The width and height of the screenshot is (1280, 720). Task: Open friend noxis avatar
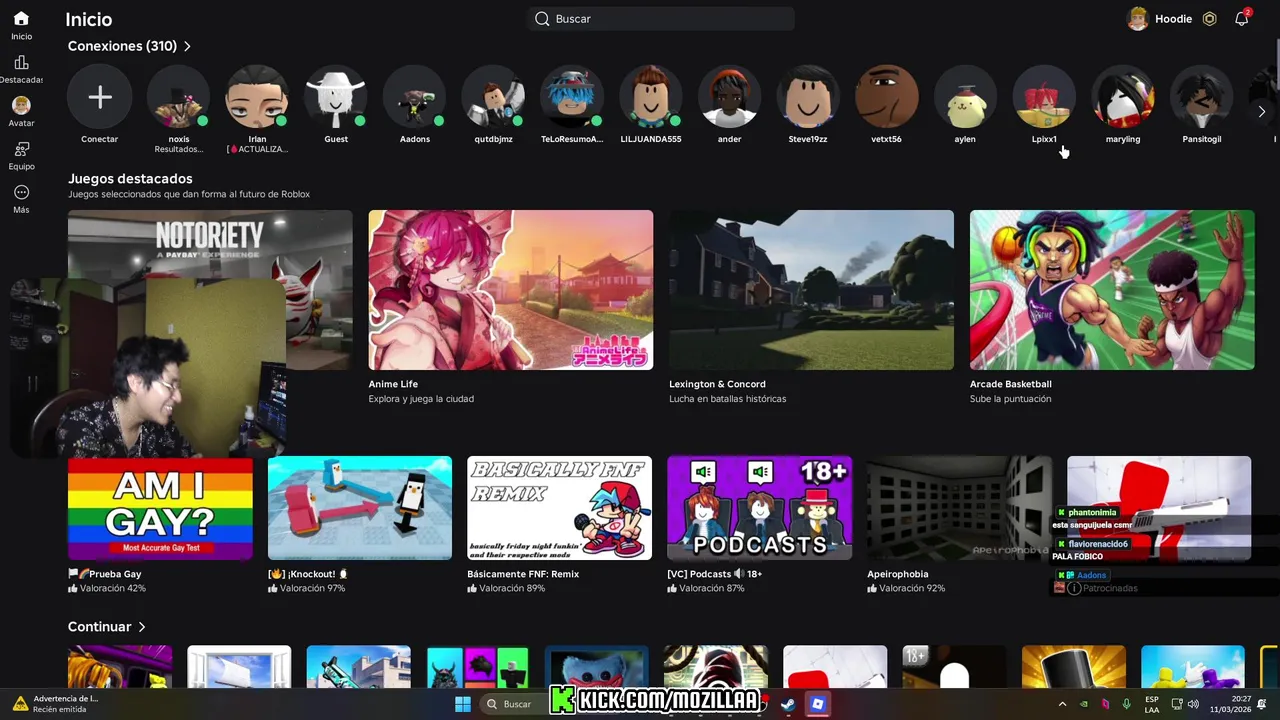pos(178,97)
